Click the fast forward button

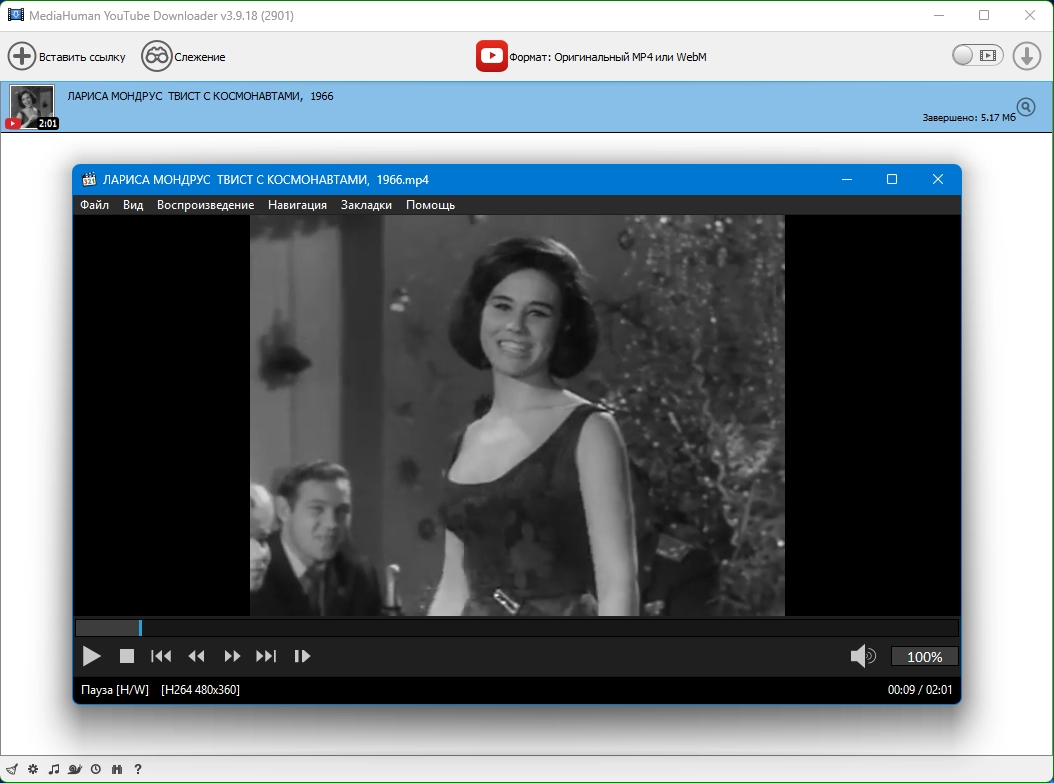[232, 656]
